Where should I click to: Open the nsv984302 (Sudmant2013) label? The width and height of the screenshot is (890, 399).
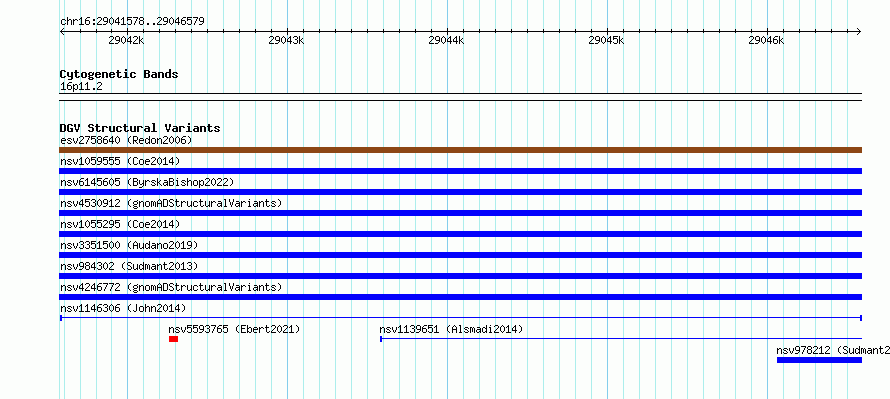(129, 266)
